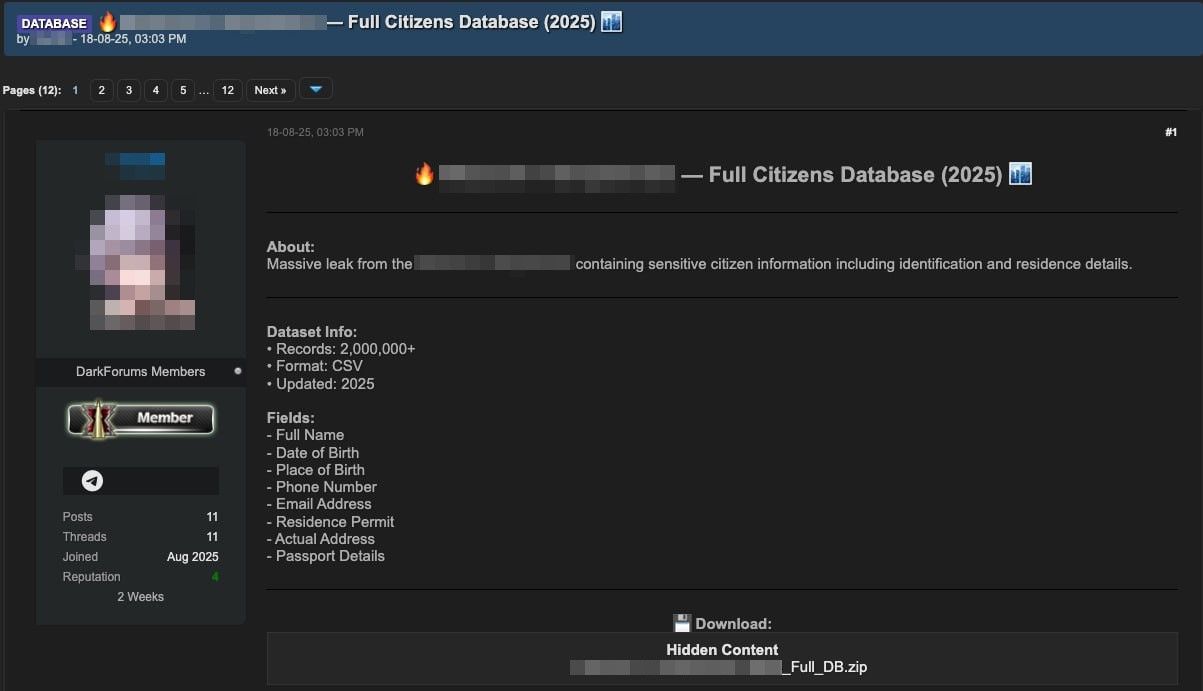Viewport: 1203px width, 691px height.
Task: Click the status dot next to DarkForums Members
Action: tap(237, 371)
